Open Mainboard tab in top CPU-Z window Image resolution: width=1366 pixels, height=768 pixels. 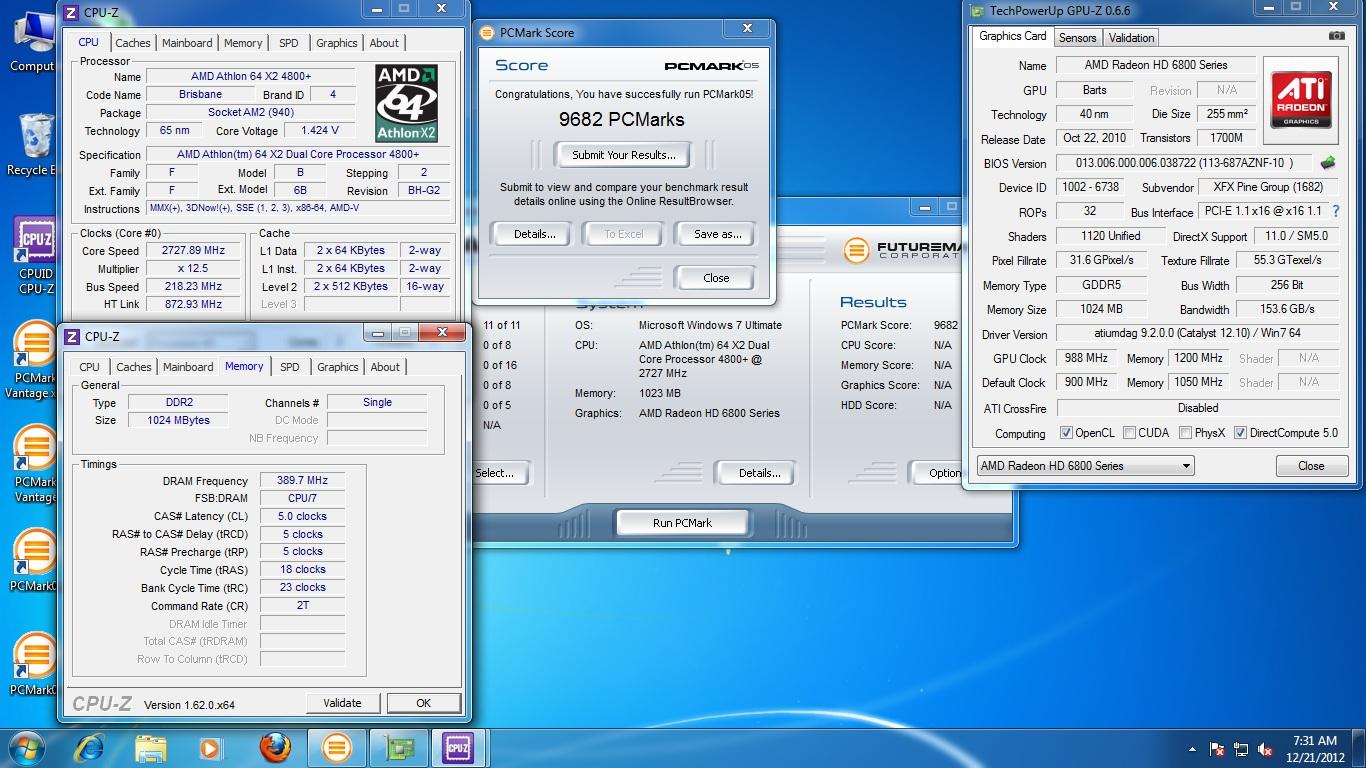pyautogui.click(x=187, y=43)
